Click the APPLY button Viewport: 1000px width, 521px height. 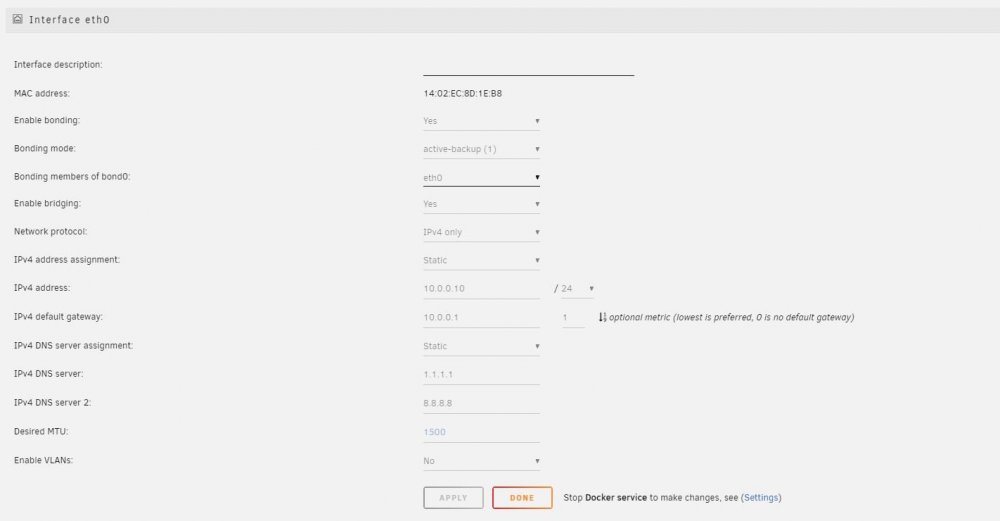pos(453,497)
